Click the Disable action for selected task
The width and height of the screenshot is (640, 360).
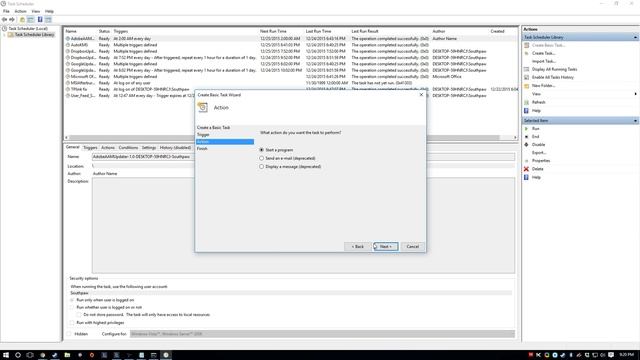tap(538, 144)
